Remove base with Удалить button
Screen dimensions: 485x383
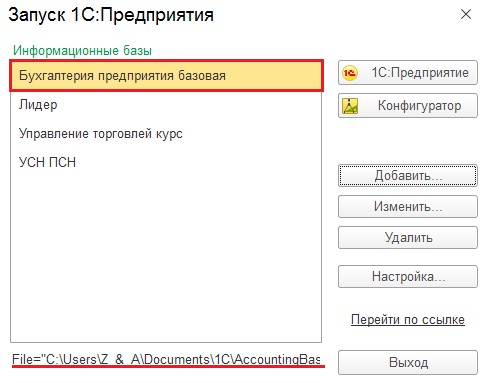click(408, 237)
